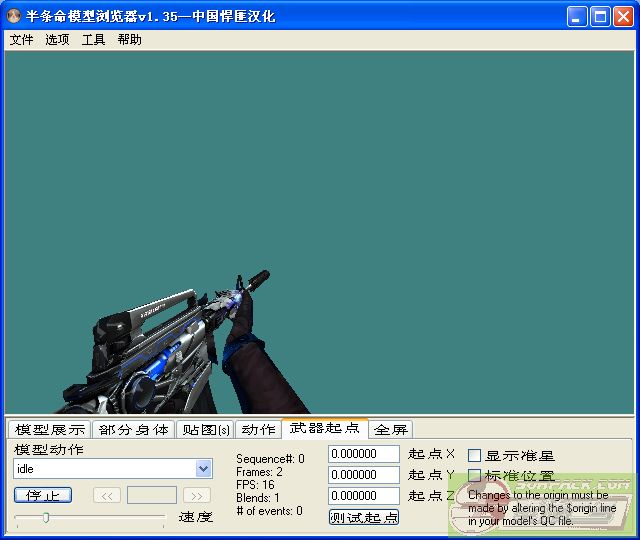Open the 帮助 menu
Viewport: 640px width, 540px height.
[x=129, y=40]
